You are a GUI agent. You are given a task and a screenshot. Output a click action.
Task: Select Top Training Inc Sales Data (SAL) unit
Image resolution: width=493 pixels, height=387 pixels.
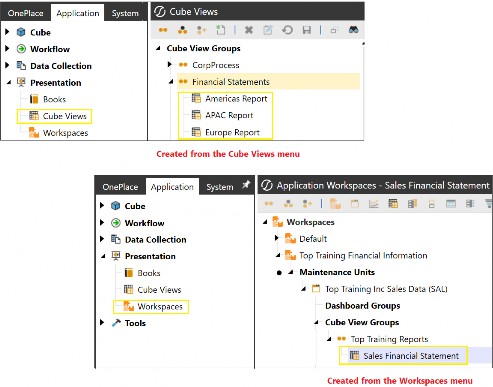386,289
